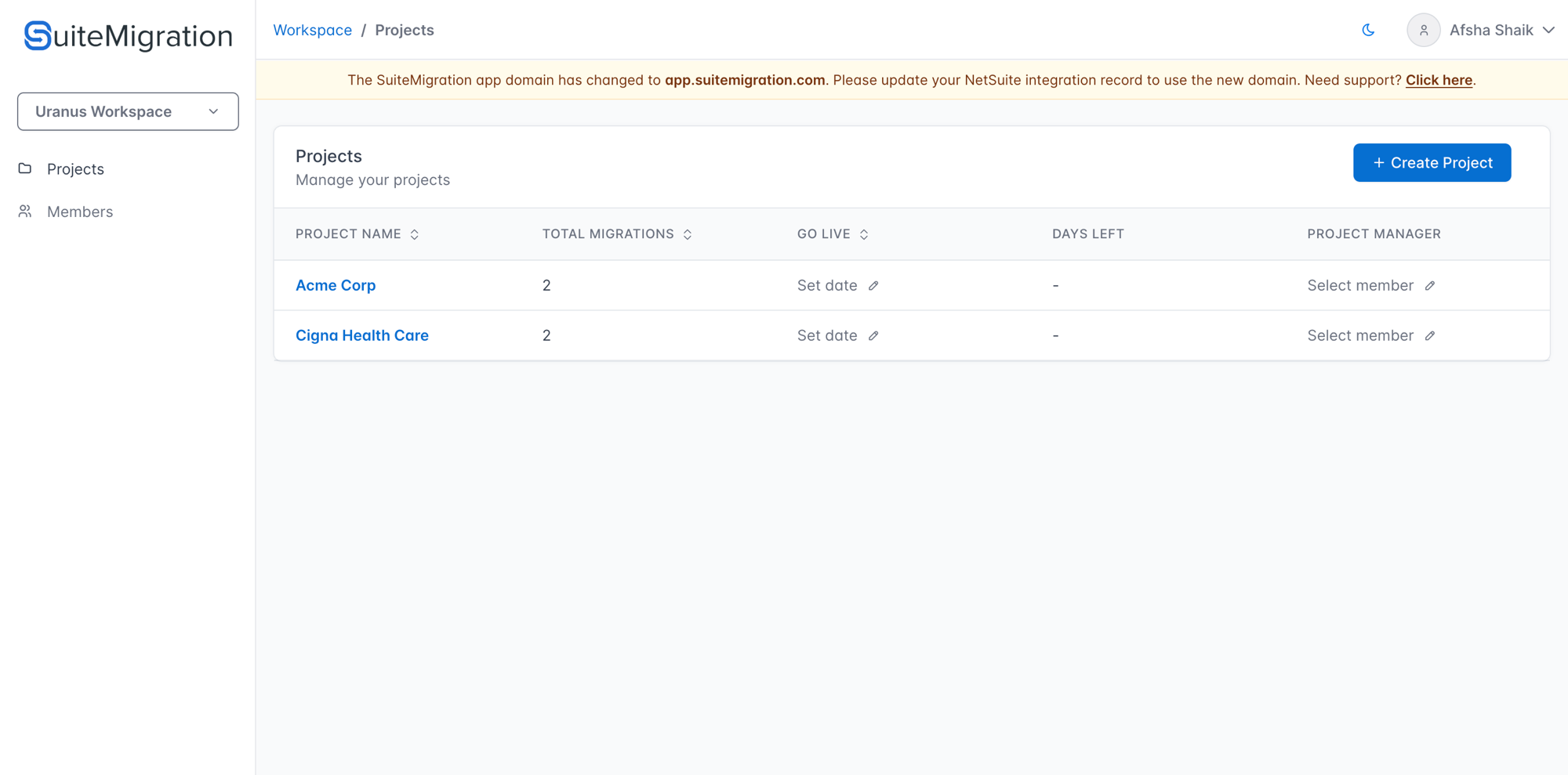This screenshot has height=775, width=1568.
Task: Edit go live date pencil for Acme Corp
Action: pyautogui.click(x=873, y=286)
